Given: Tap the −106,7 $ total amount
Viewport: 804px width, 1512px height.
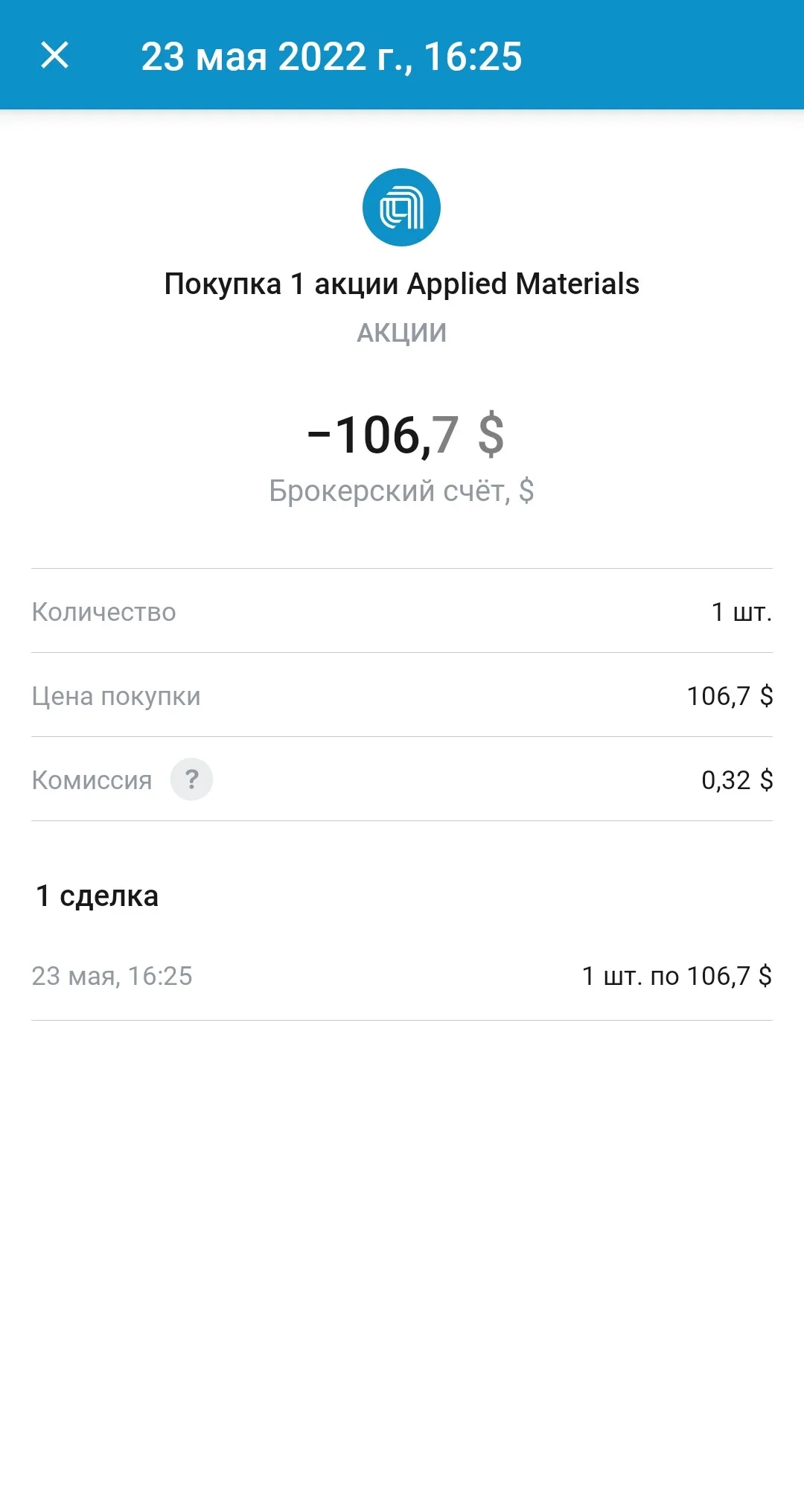Looking at the screenshot, I should pos(405,435).
